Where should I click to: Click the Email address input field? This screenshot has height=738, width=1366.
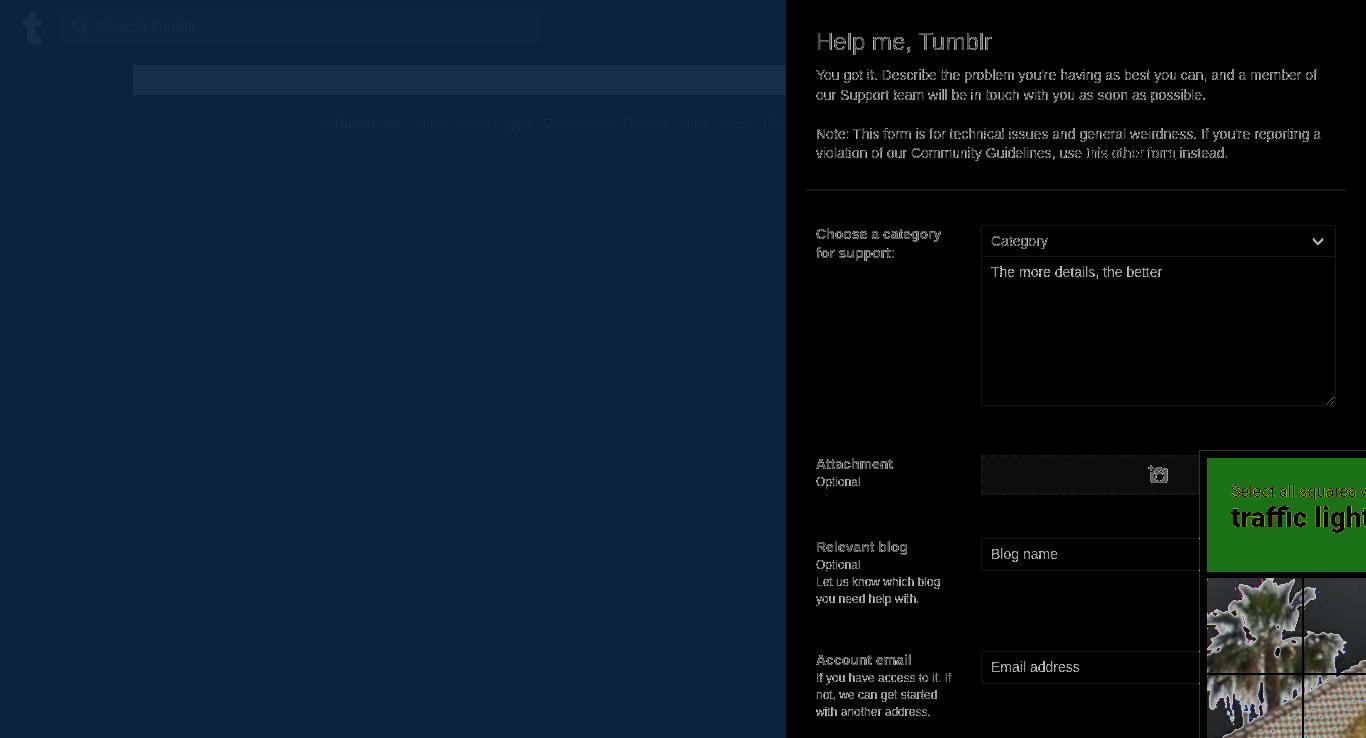tap(1090, 667)
